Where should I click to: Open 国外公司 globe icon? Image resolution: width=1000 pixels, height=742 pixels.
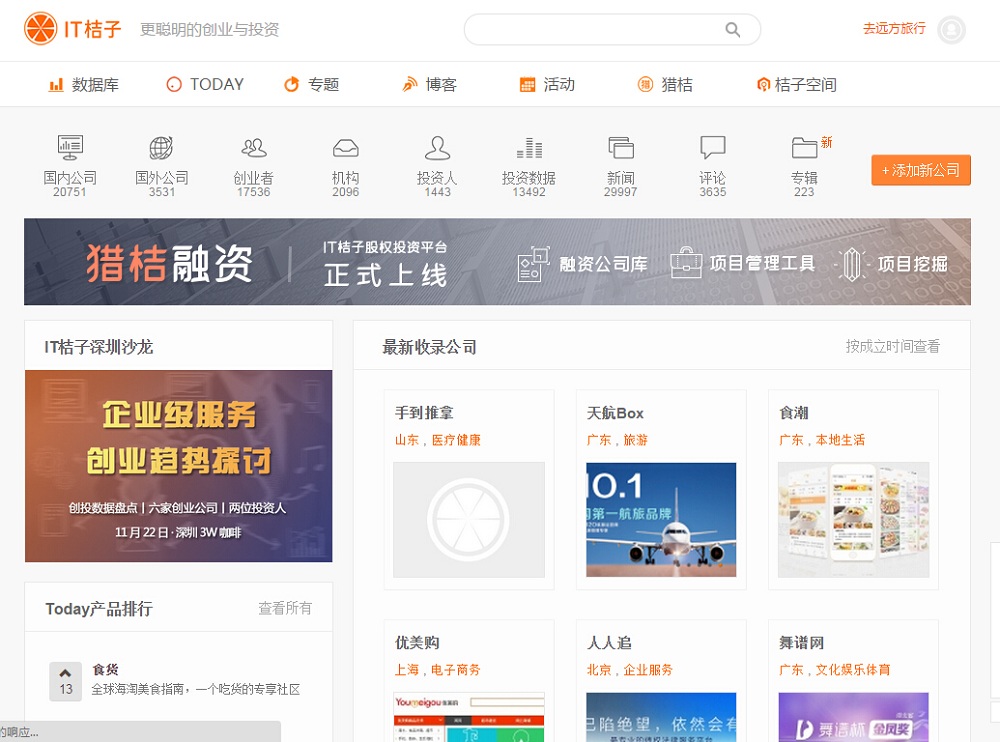161,147
